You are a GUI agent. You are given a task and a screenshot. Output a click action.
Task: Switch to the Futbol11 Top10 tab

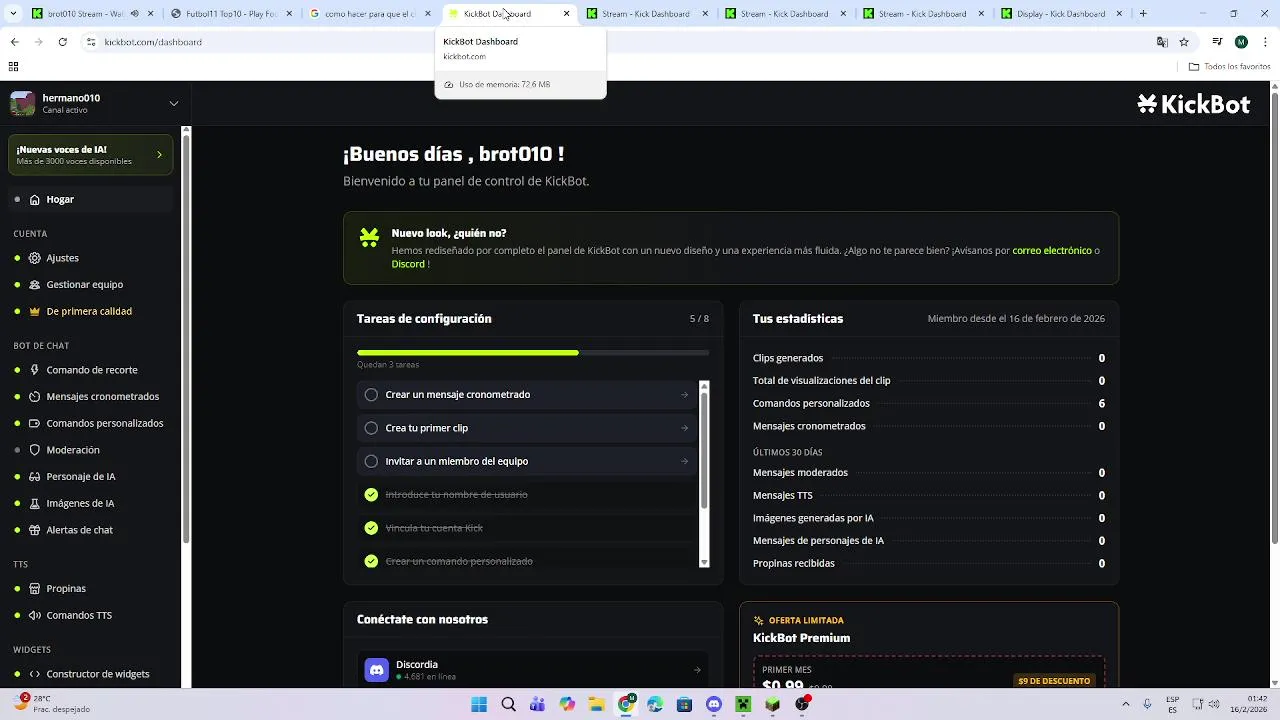point(231,14)
